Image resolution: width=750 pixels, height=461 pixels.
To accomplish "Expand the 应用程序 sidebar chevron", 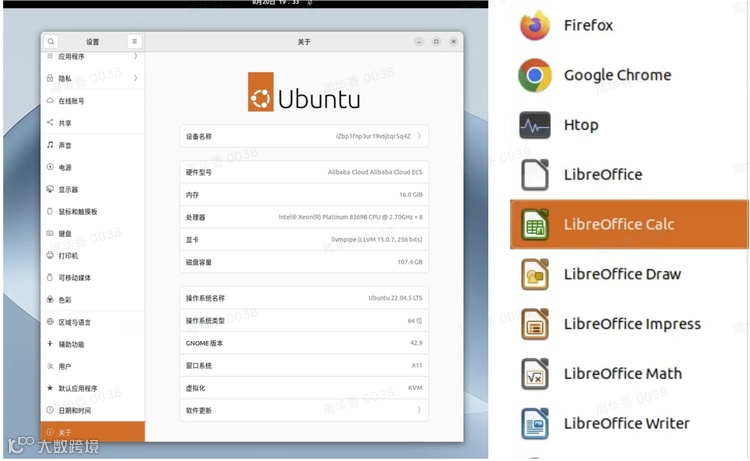I will pos(136,56).
